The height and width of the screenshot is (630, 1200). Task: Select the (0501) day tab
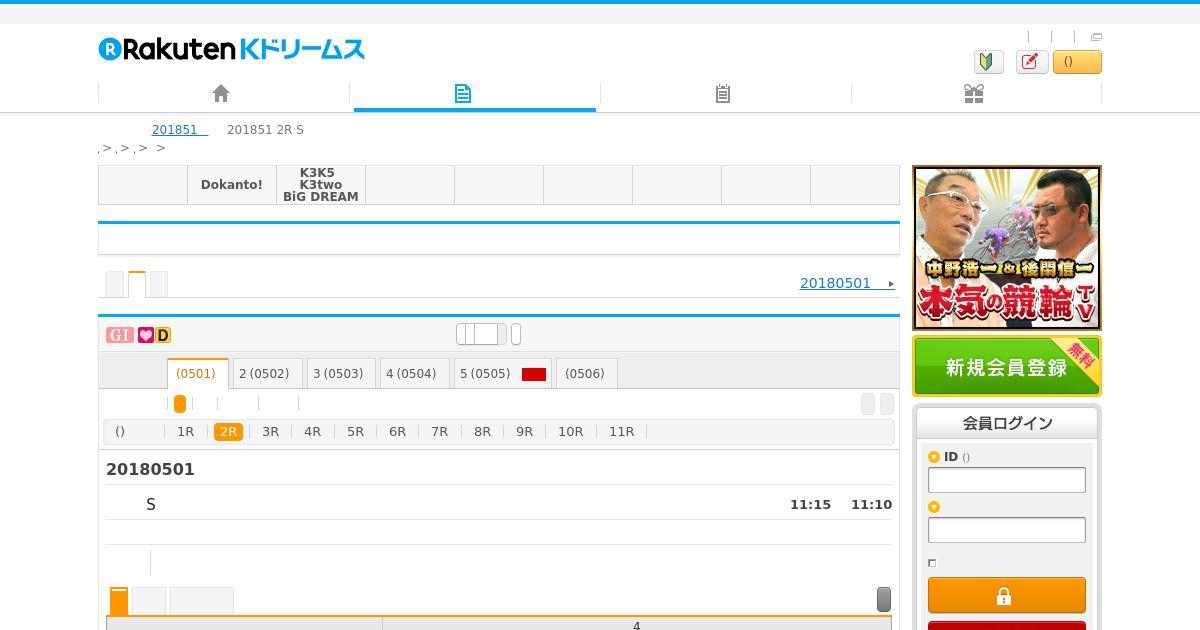click(197, 373)
